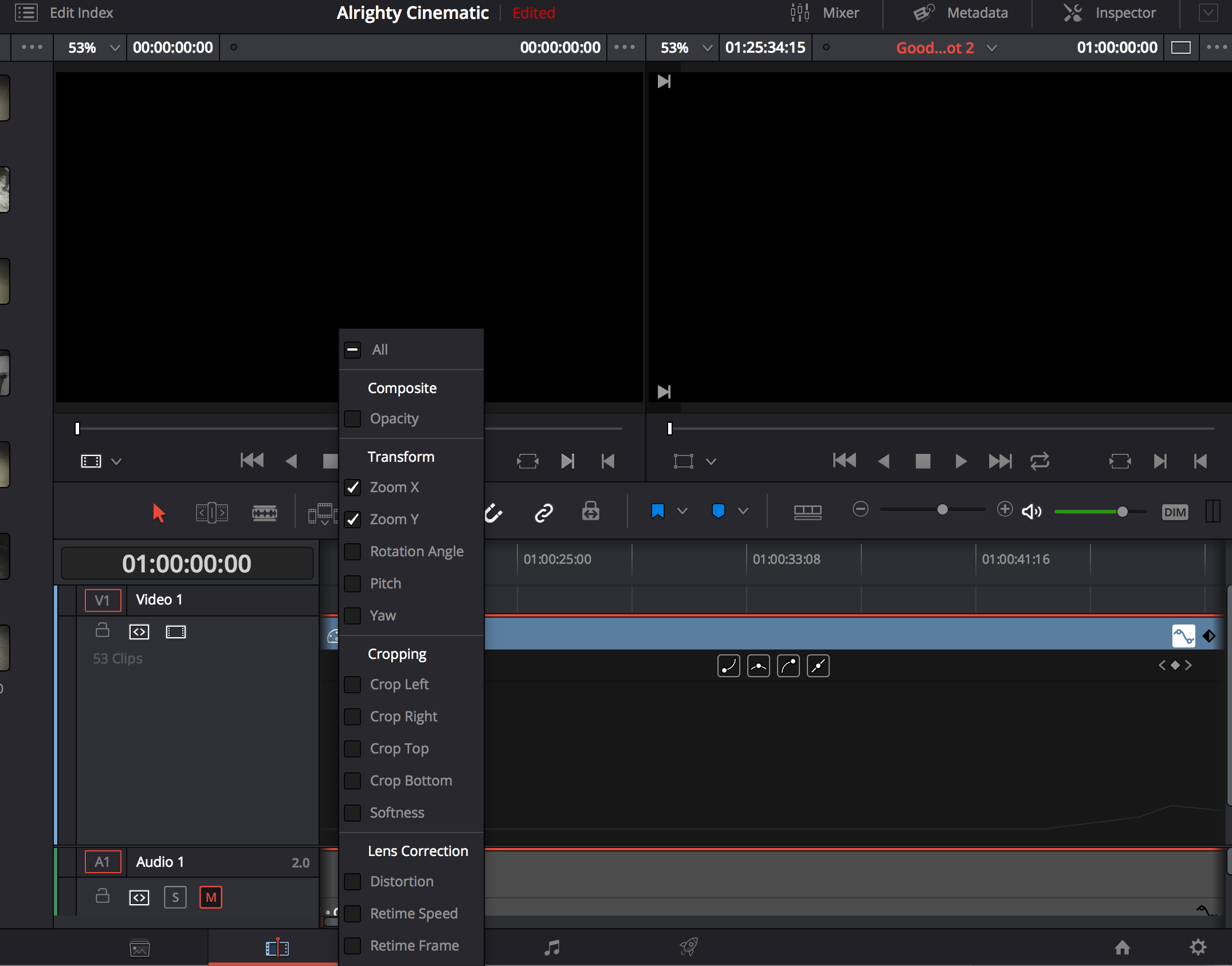The height and width of the screenshot is (966, 1232).
Task: Select Transform category in keyframe menu
Action: (402, 456)
